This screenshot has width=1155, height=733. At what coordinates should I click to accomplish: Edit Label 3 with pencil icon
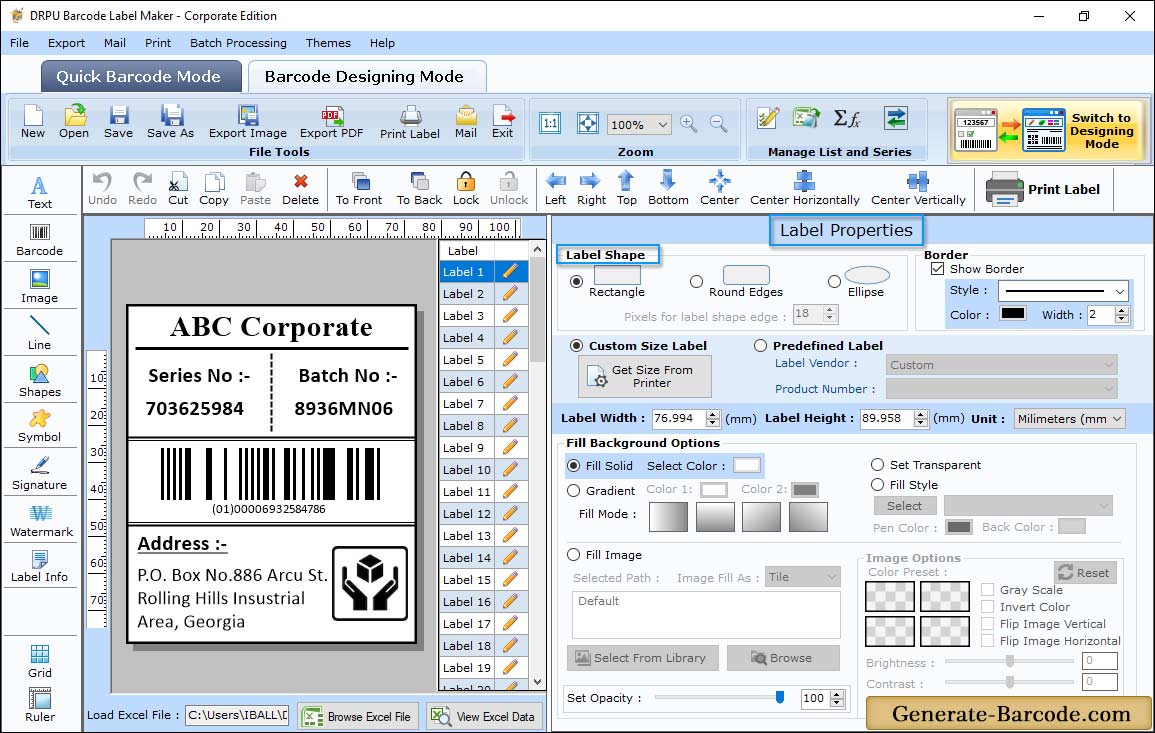click(x=510, y=315)
